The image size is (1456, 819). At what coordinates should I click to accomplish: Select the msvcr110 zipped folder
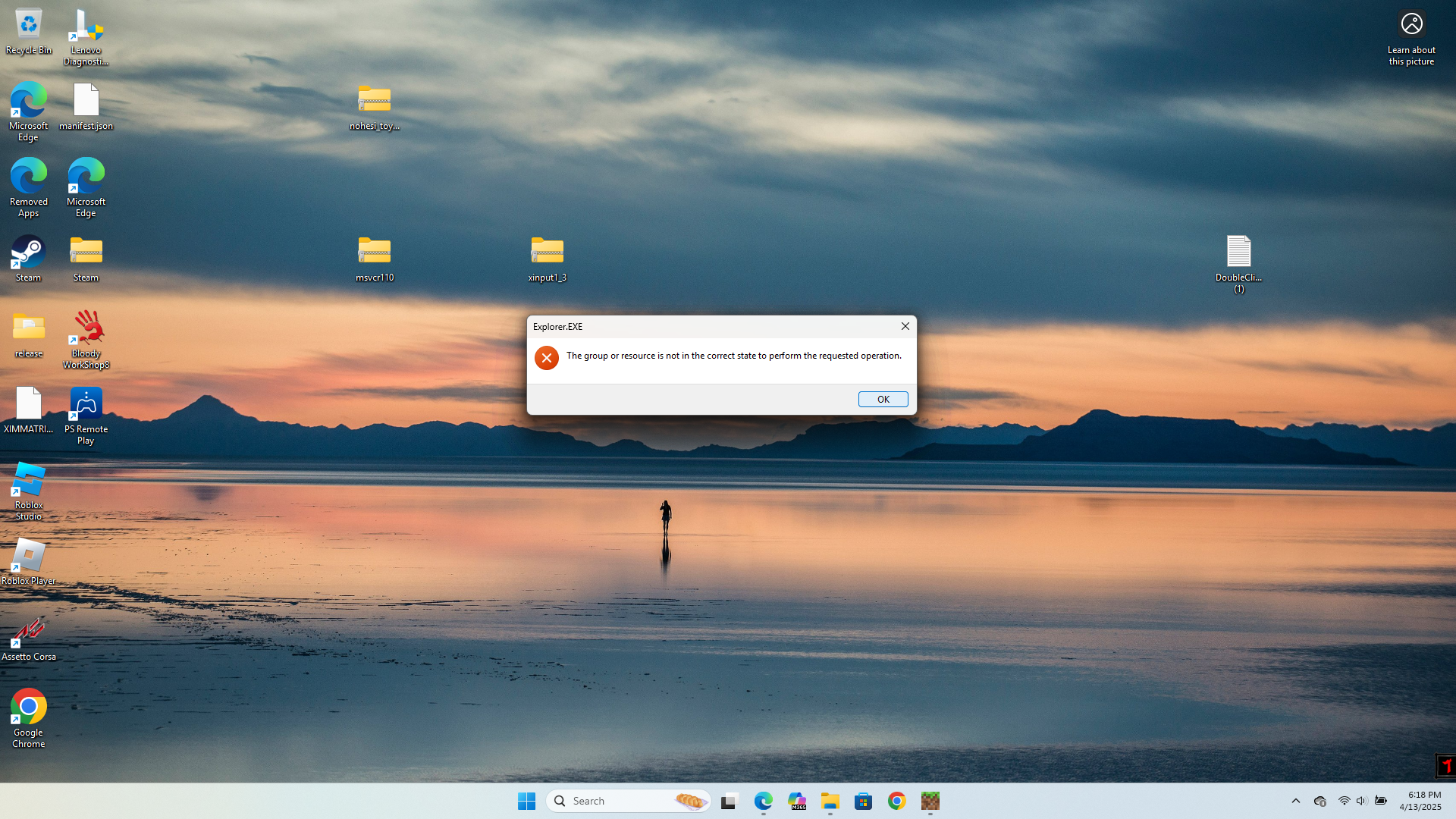[375, 253]
